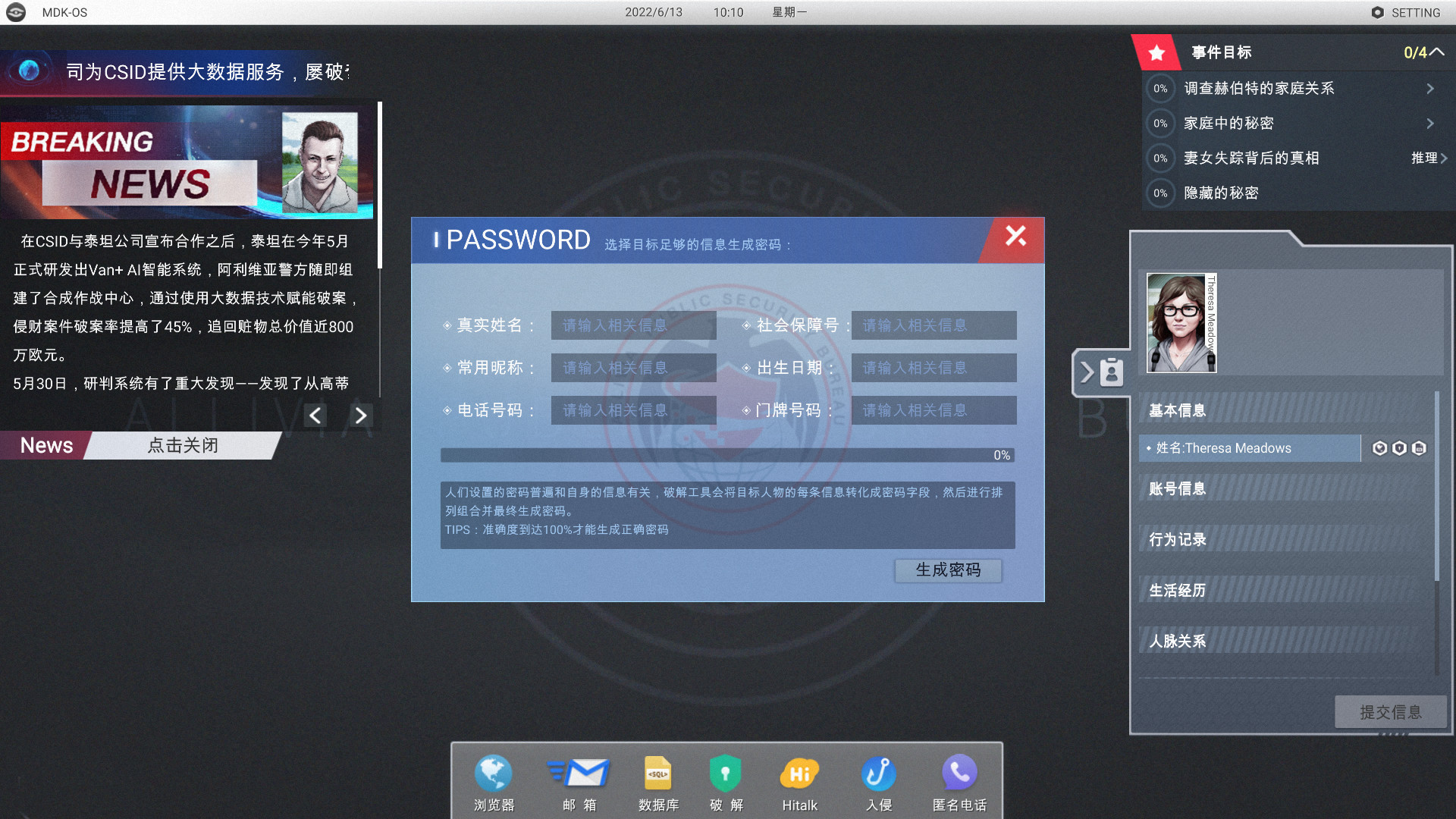Click the heart hexagon icon beside Theresa's name
The height and width of the screenshot is (819, 1456).
coord(1378,448)
